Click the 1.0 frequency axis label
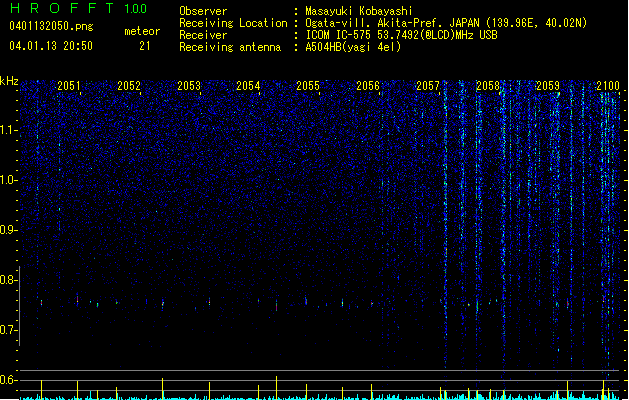The image size is (629, 400). (x=8, y=180)
